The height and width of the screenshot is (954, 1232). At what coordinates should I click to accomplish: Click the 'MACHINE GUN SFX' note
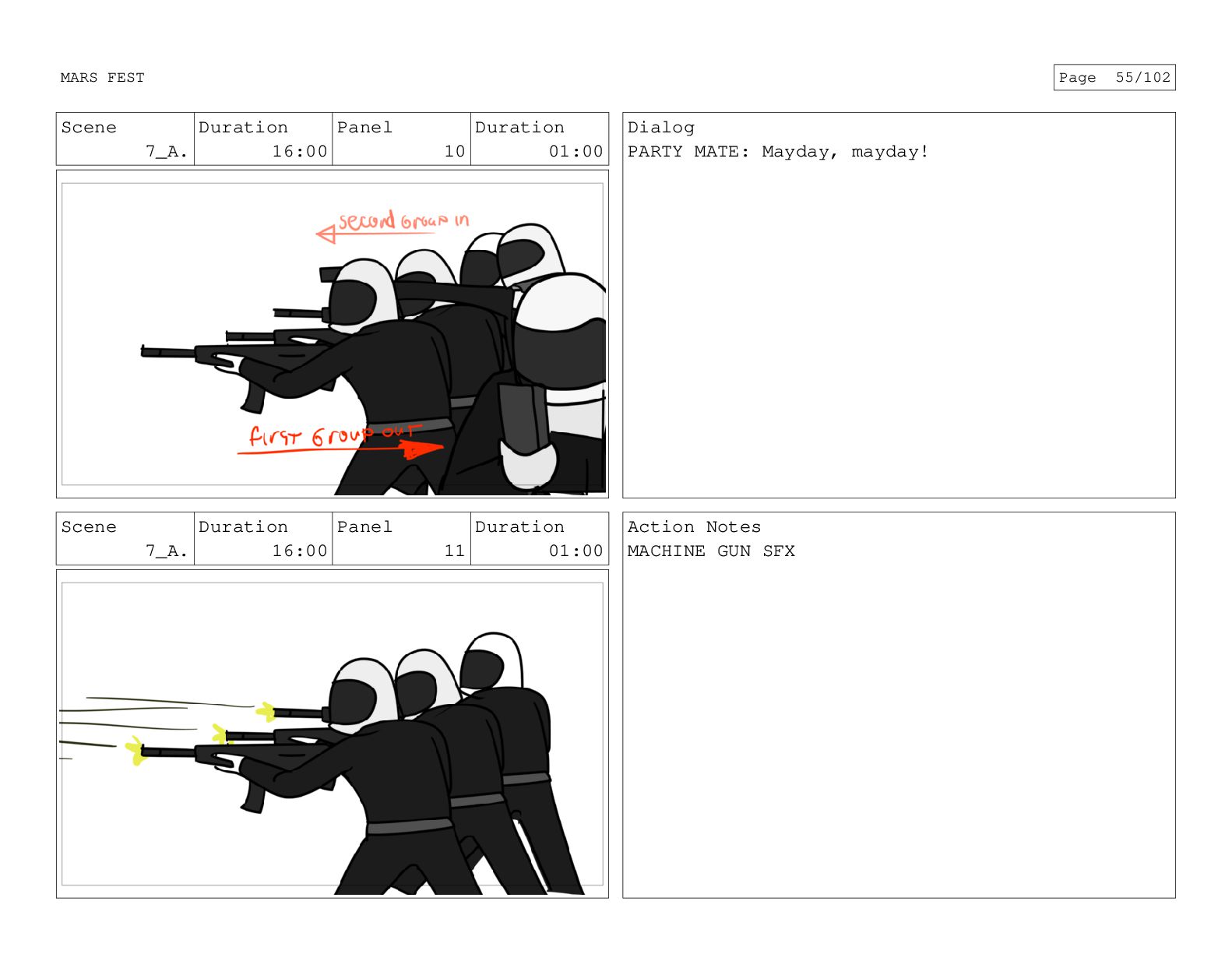(x=711, y=551)
